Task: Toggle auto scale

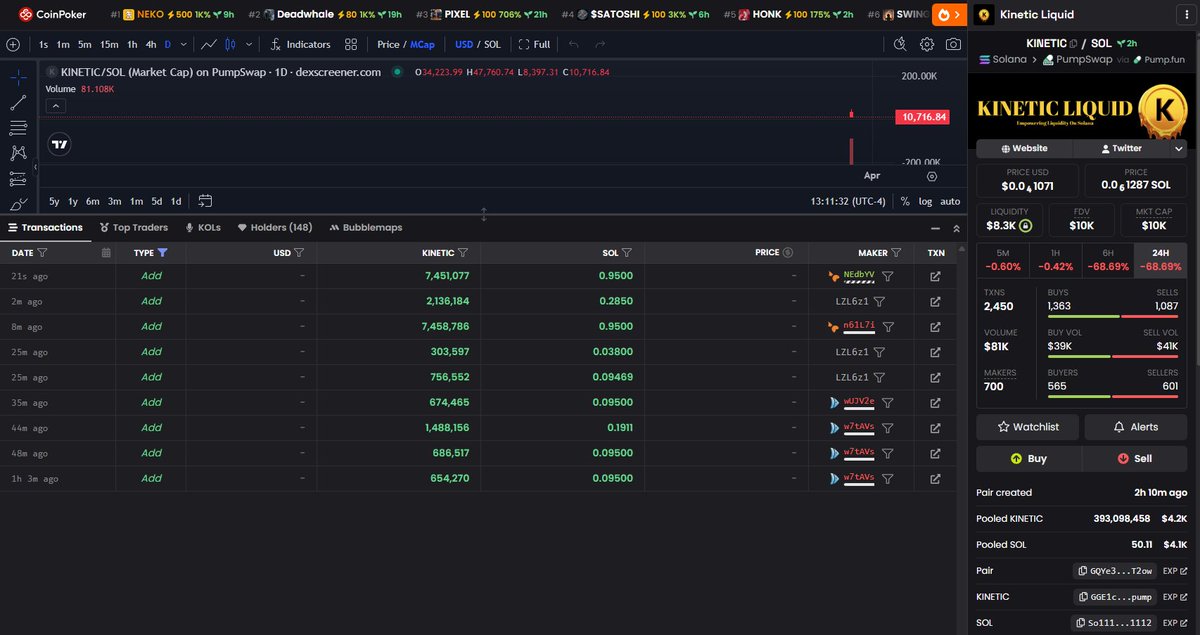Action: (x=950, y=201)
